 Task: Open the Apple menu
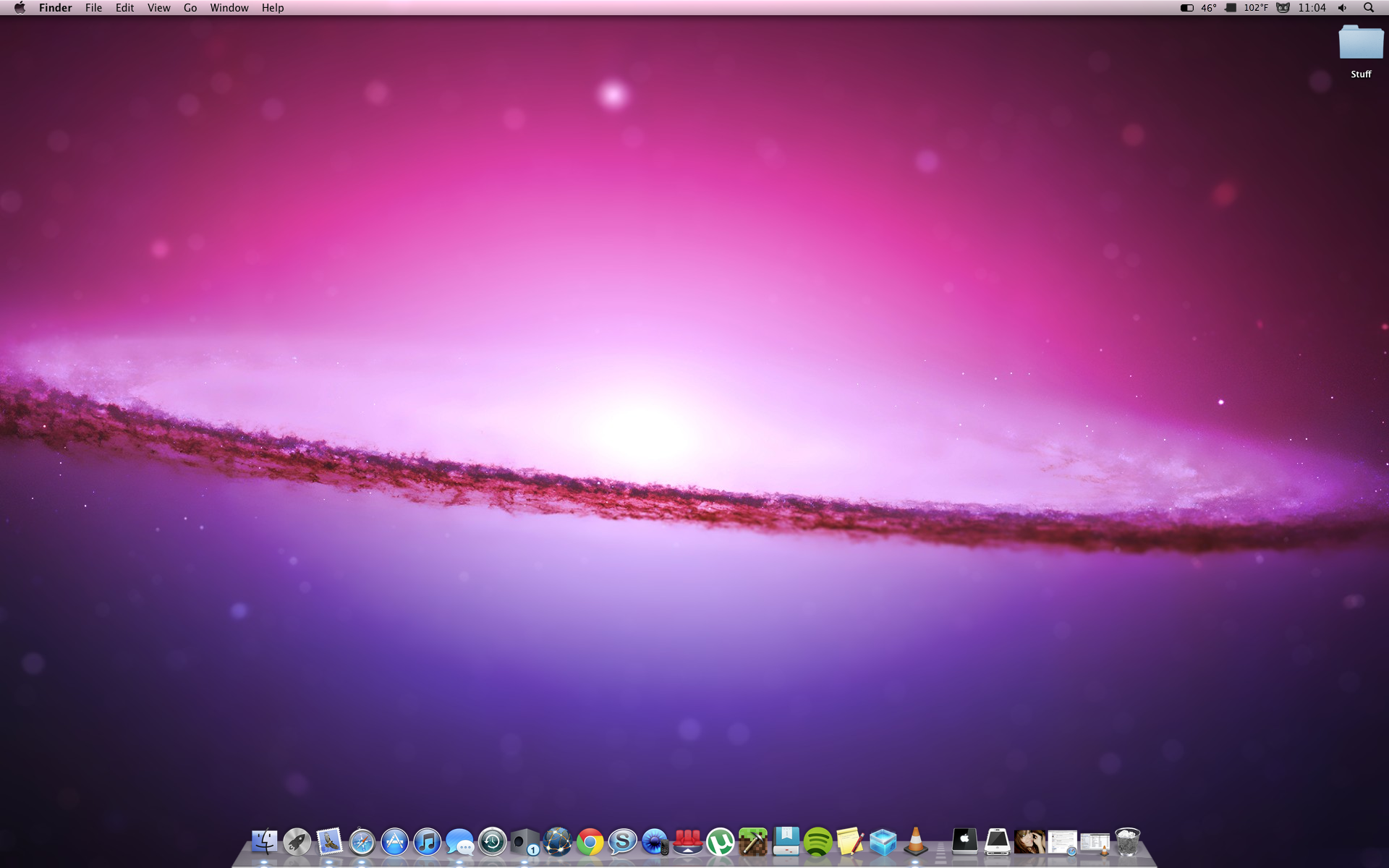(20, 8)
